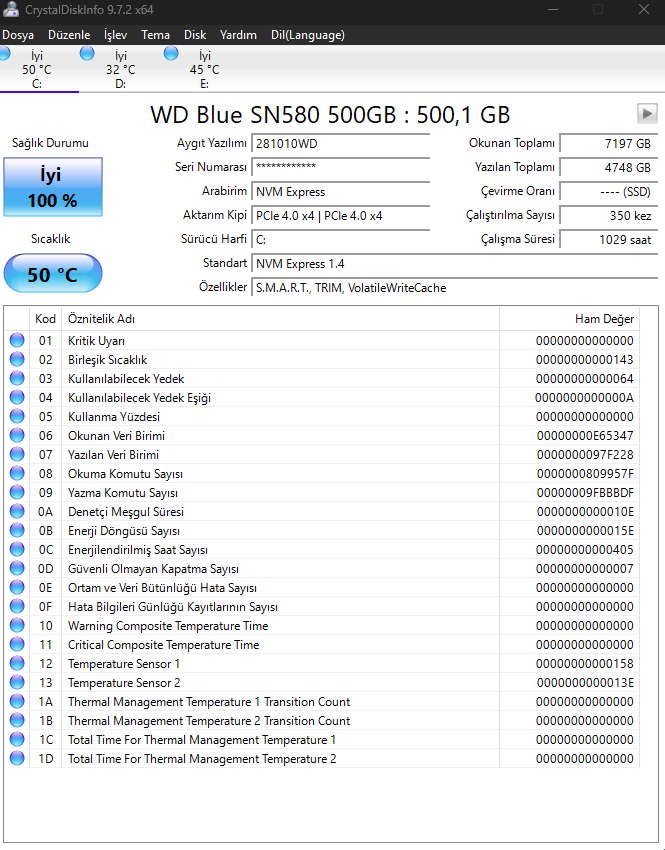The width and height of the screenshot is (665, 850).
Task: Select raw value 00000009FBBBDF
Action: tap(585, 493)
